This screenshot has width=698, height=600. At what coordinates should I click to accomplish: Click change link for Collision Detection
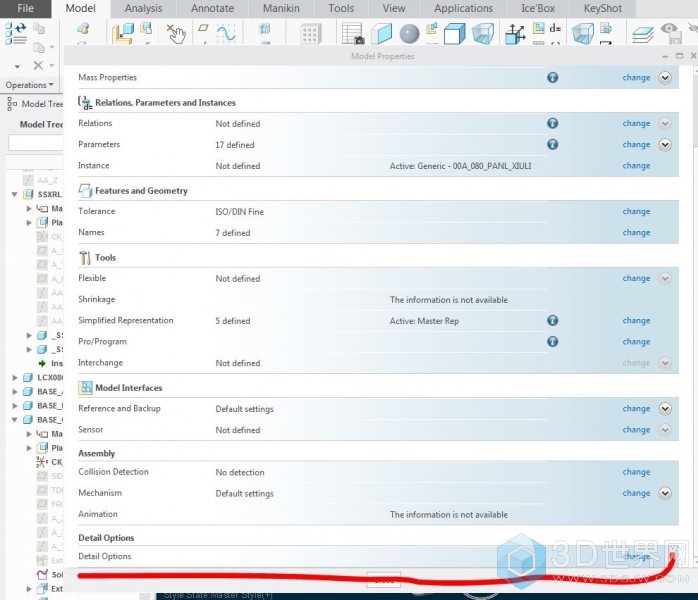point(636,472)
